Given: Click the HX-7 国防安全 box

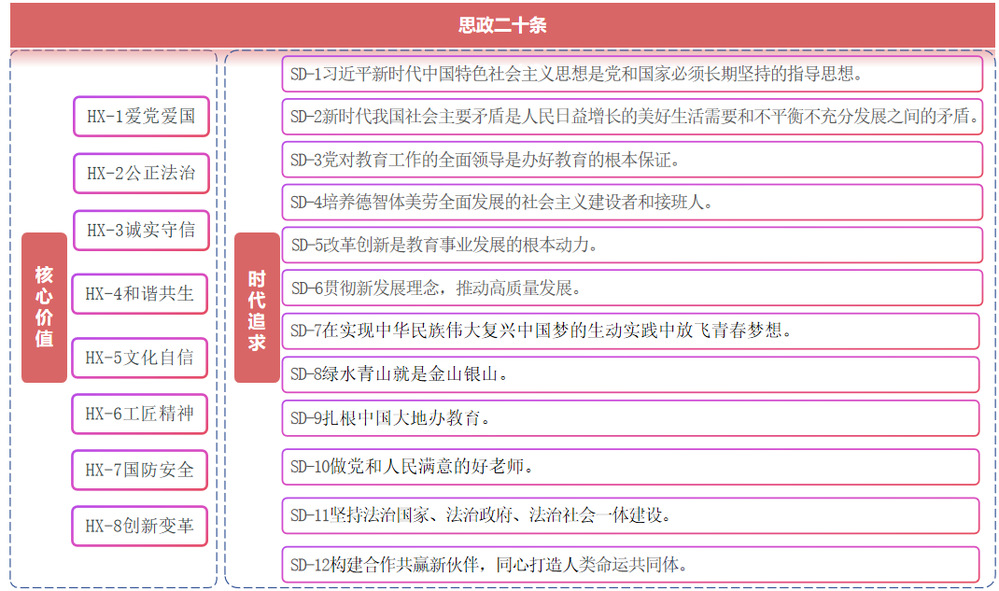Looking at the screenshot, I should click(x=140, y=469).
